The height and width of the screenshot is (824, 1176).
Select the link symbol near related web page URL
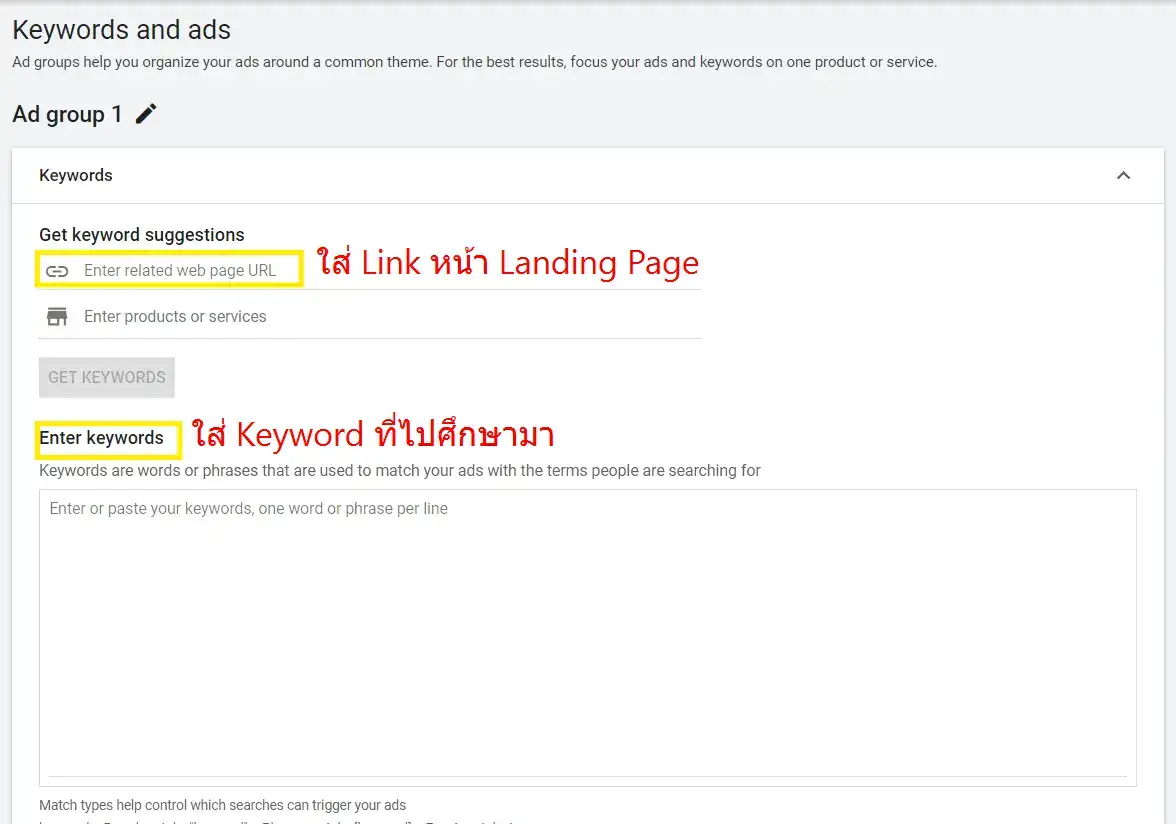(x=57, y=270)
